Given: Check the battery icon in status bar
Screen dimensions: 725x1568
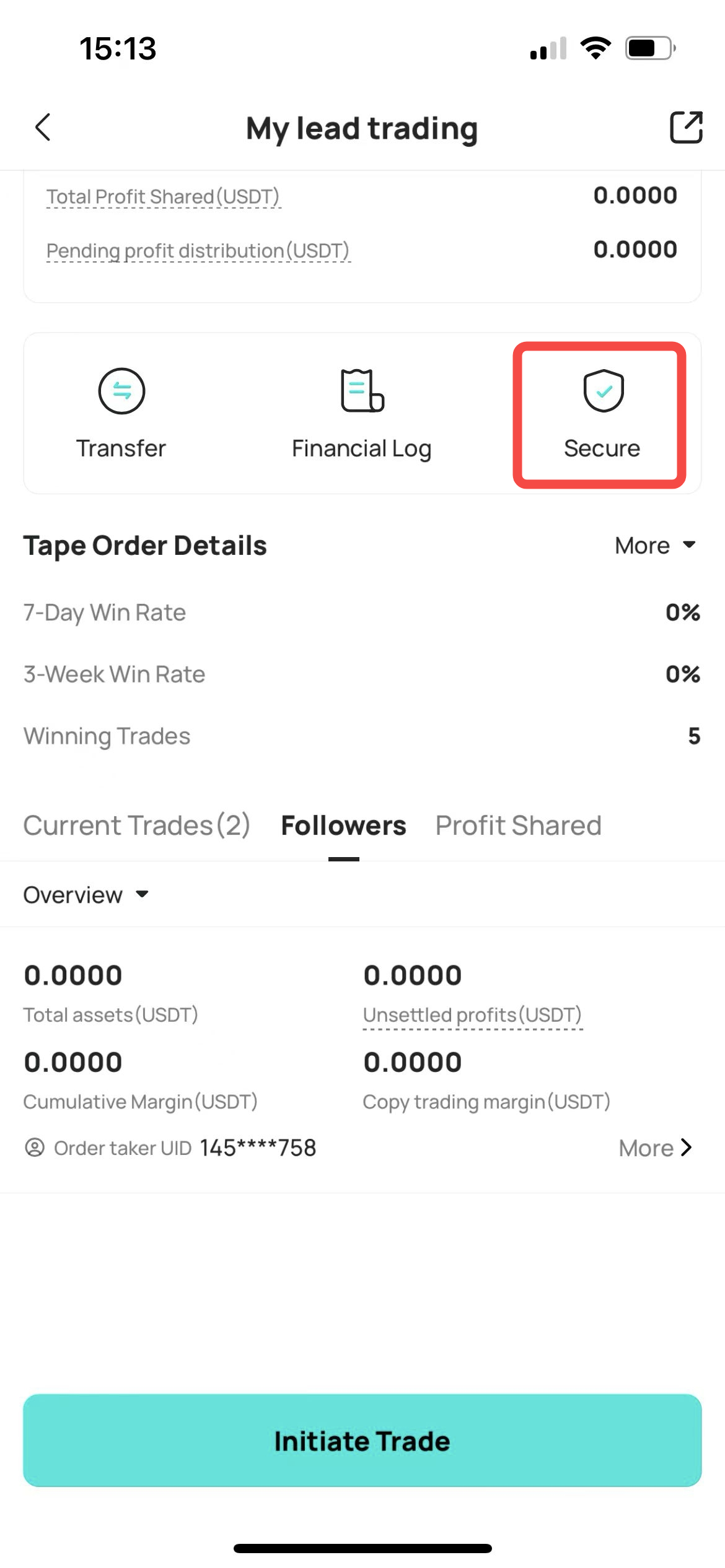Looking at the screenshot, I should point(650,48).
